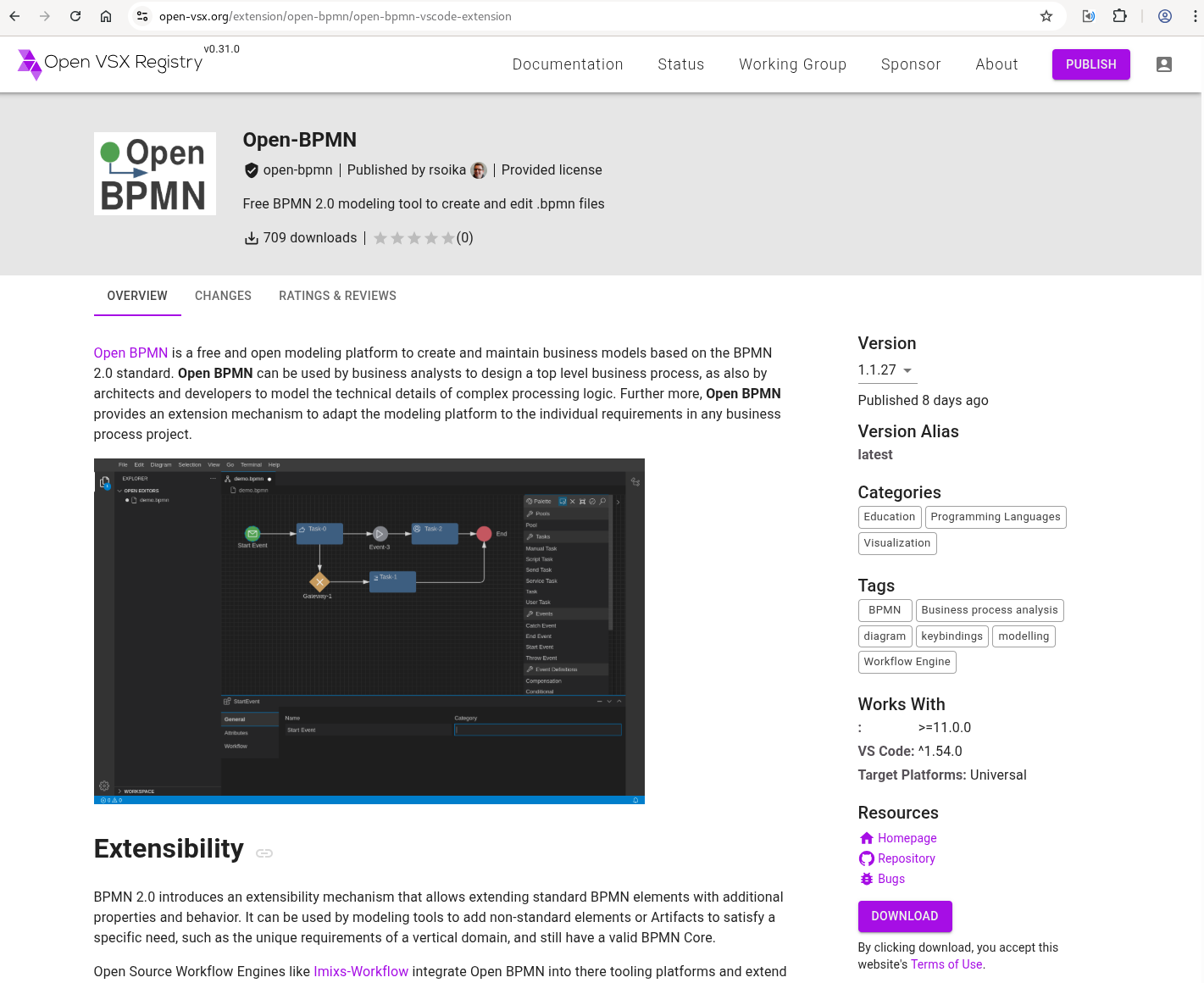Click the Extensibility heading anchor link icon

(264, 852)
